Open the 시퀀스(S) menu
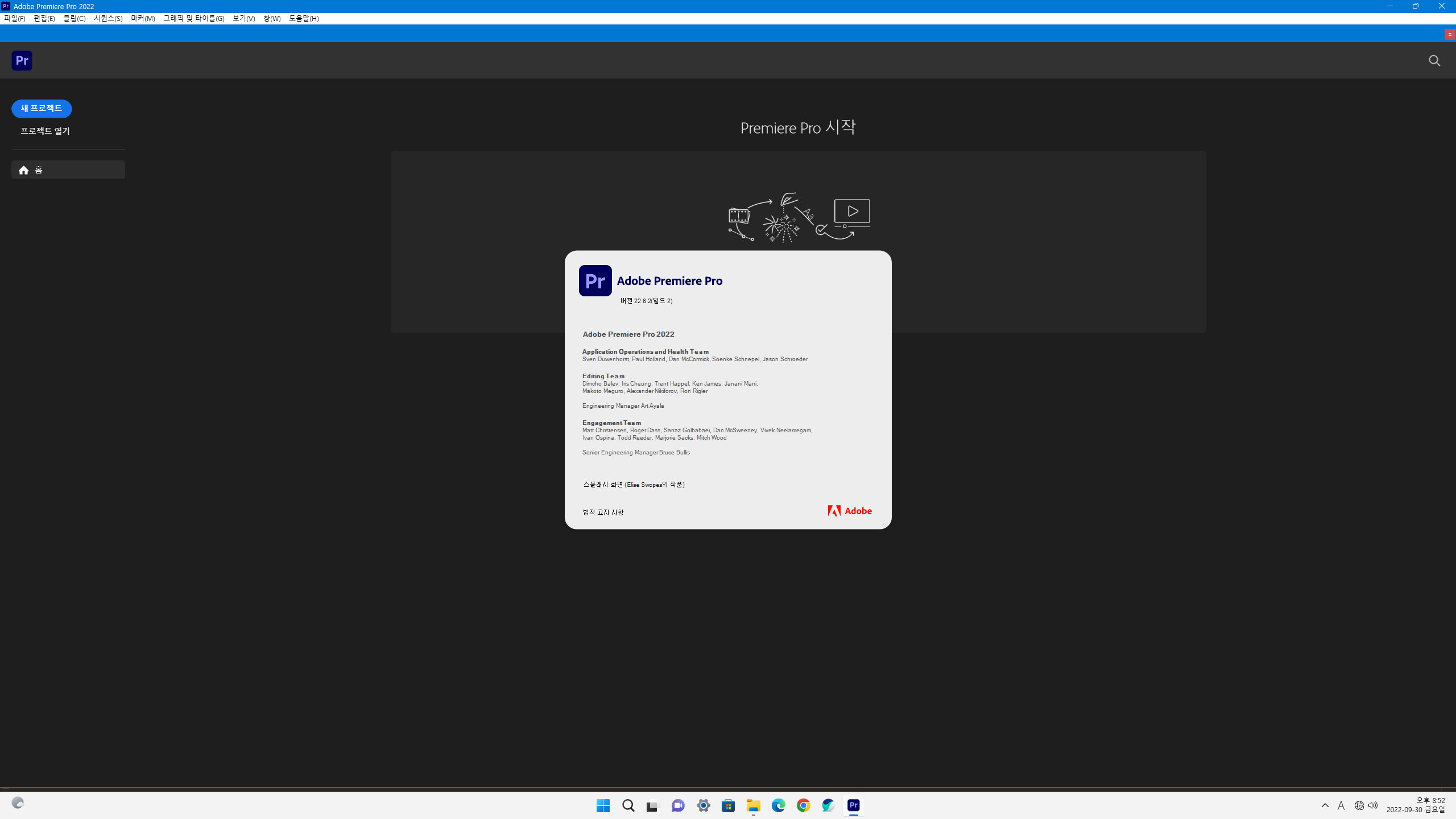 [x=108, y=18]
